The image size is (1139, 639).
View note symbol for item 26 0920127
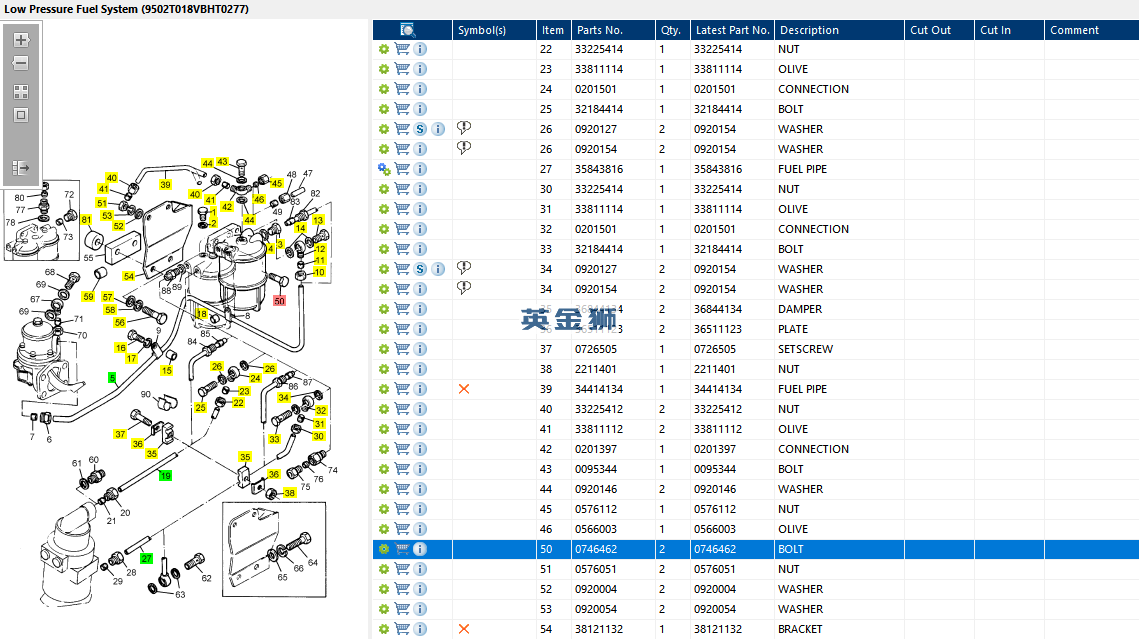pos(463,128)
